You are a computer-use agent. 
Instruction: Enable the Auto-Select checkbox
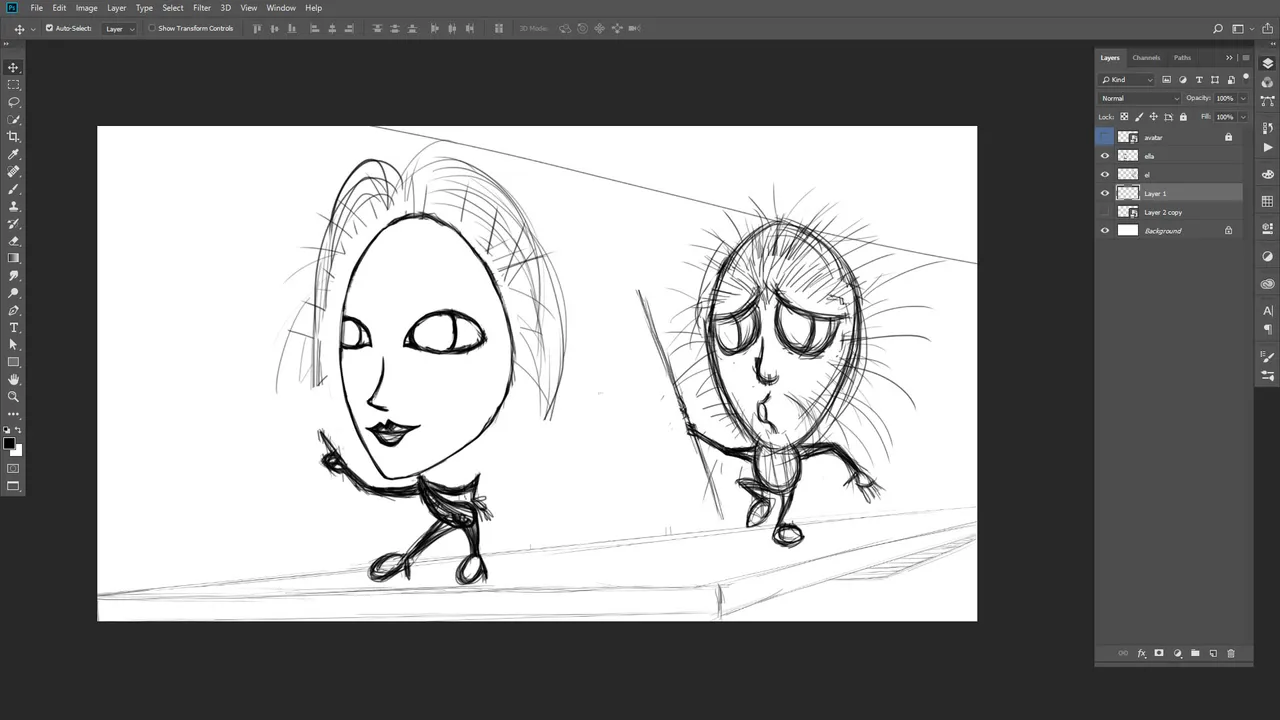click(x=49, y=28)
